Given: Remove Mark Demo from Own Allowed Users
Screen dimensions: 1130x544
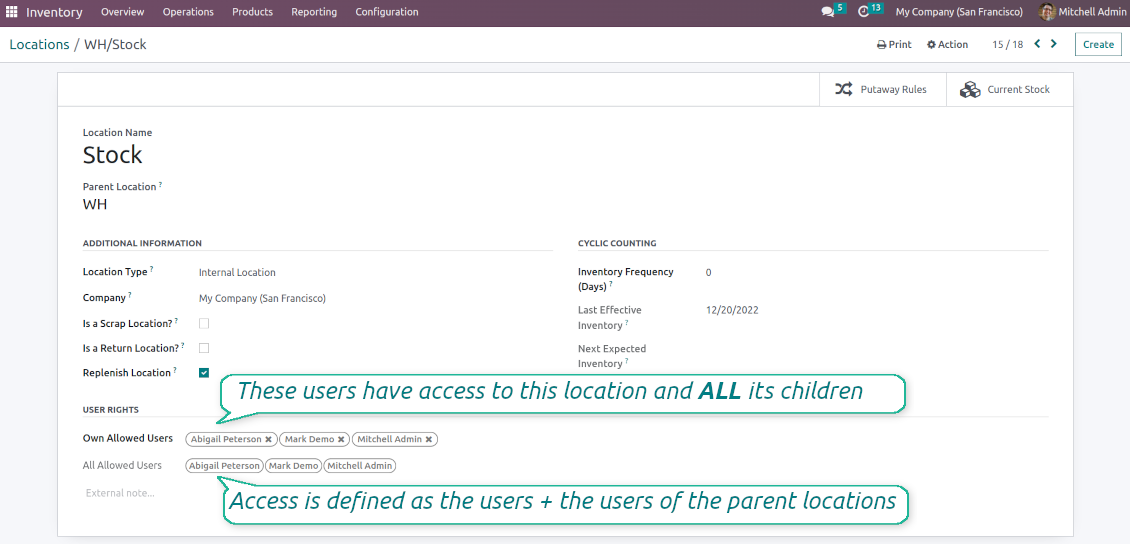Looking at the screenshot, I should [x=341, y=439].
